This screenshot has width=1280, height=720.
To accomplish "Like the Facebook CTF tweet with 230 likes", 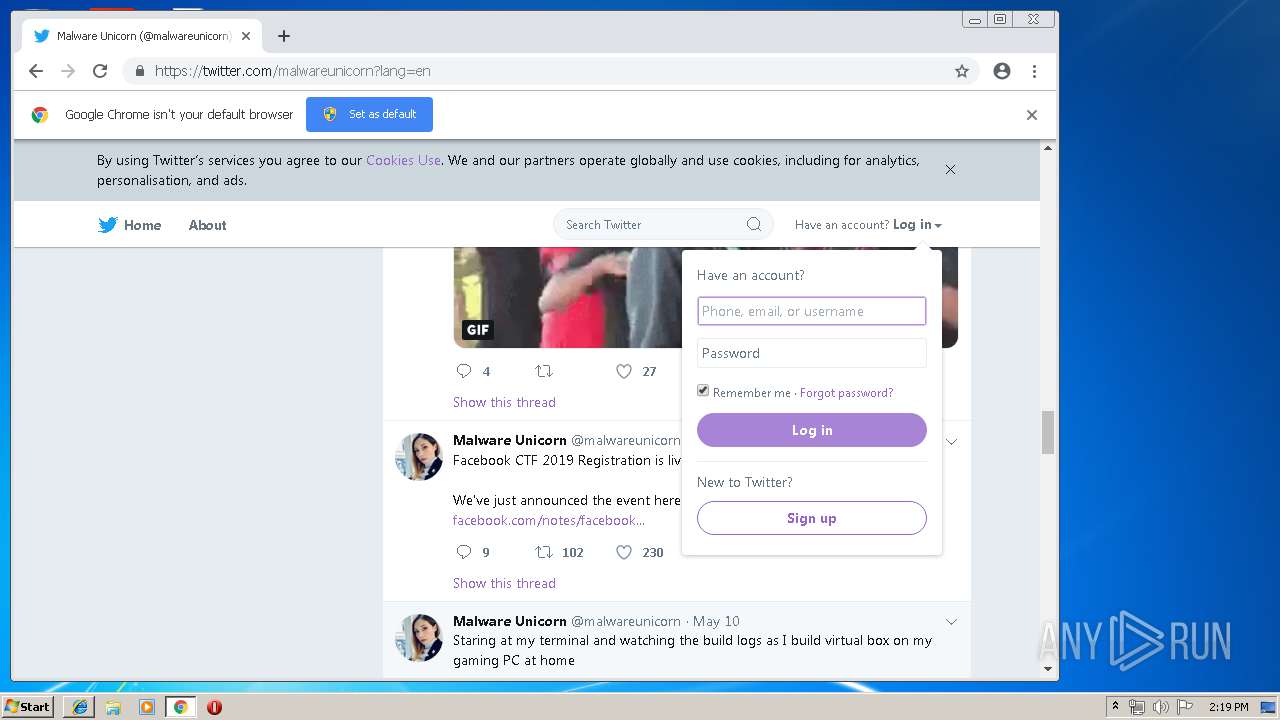I will click(x=624, y=552).
